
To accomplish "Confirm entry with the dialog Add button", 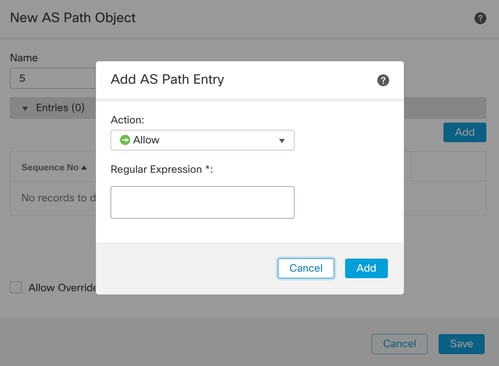I will pos(366,268).
